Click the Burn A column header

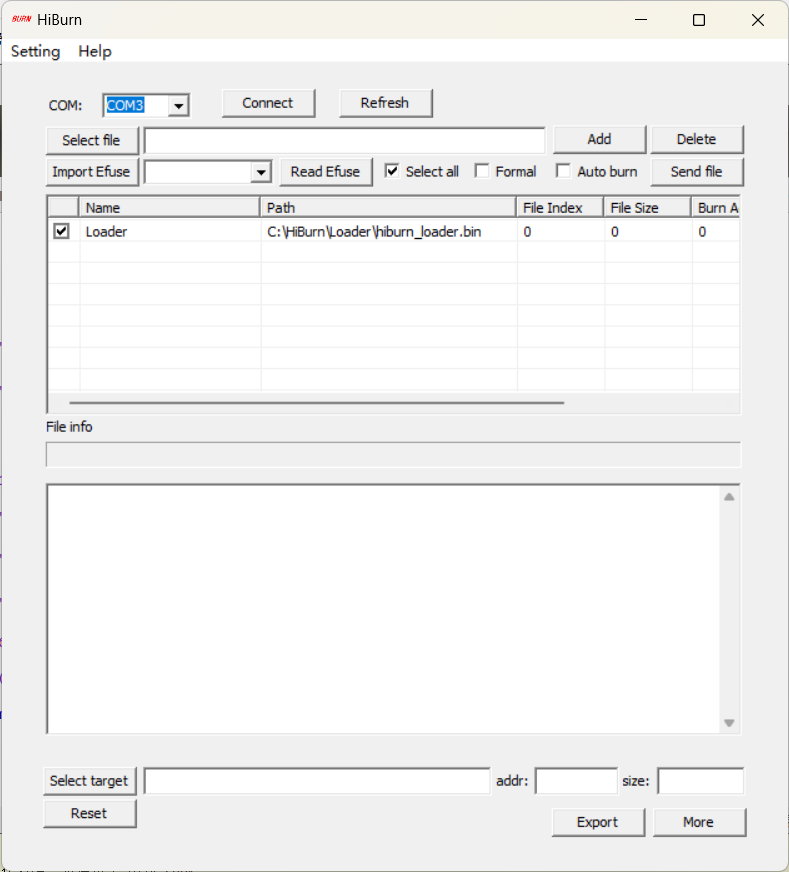[x=716, y=208]
